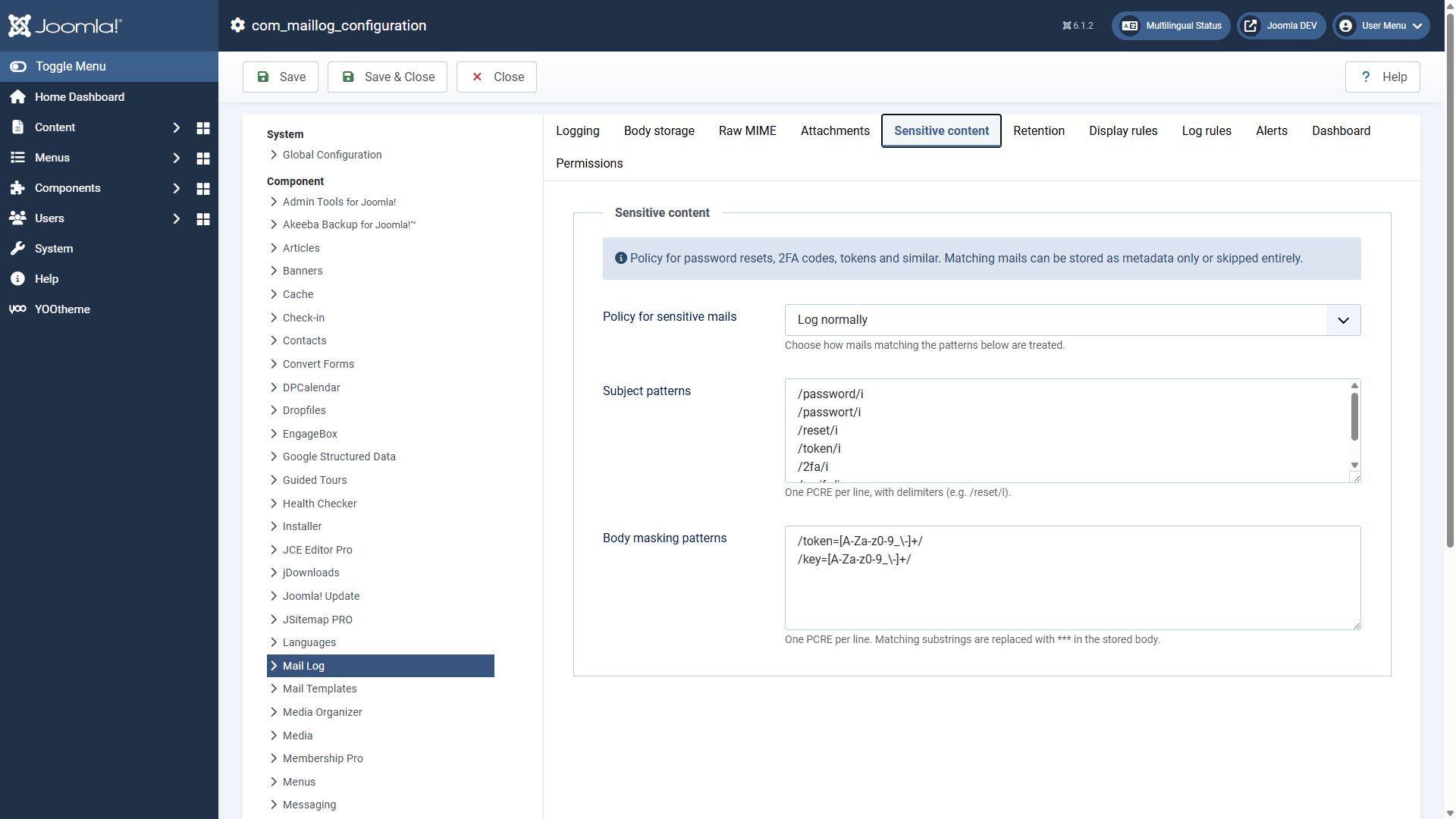Viewport: 1456px width, 819px height.
Task: Switch to the Attachments tab
Action: click(x=835, y=130)
